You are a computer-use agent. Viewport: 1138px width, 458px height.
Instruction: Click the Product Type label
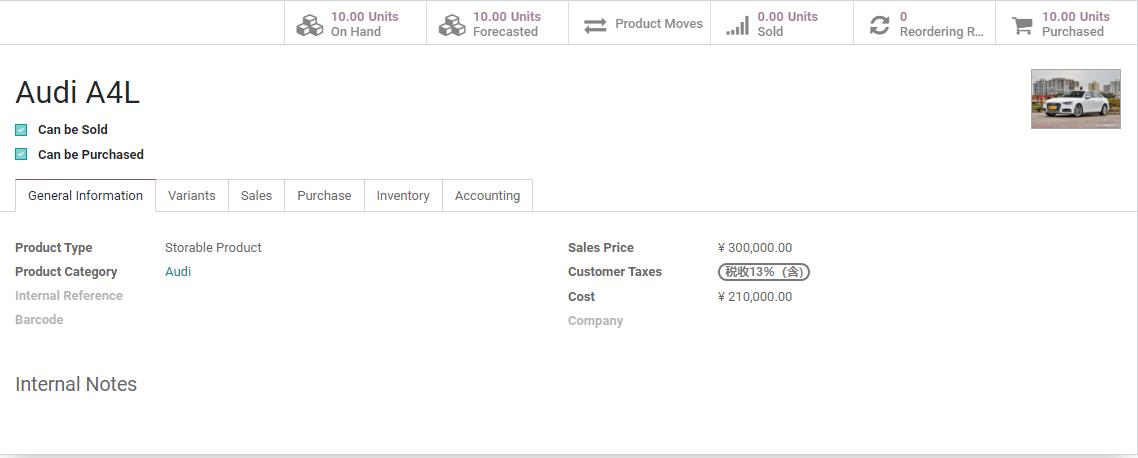54,248
